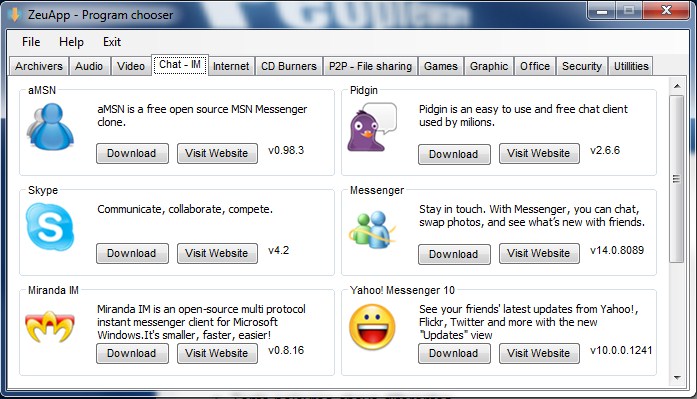Viewport: 697px width, 399px height.
Task: Click the Yahoo! Messenger smiley icon
Action: coord(372,327)
